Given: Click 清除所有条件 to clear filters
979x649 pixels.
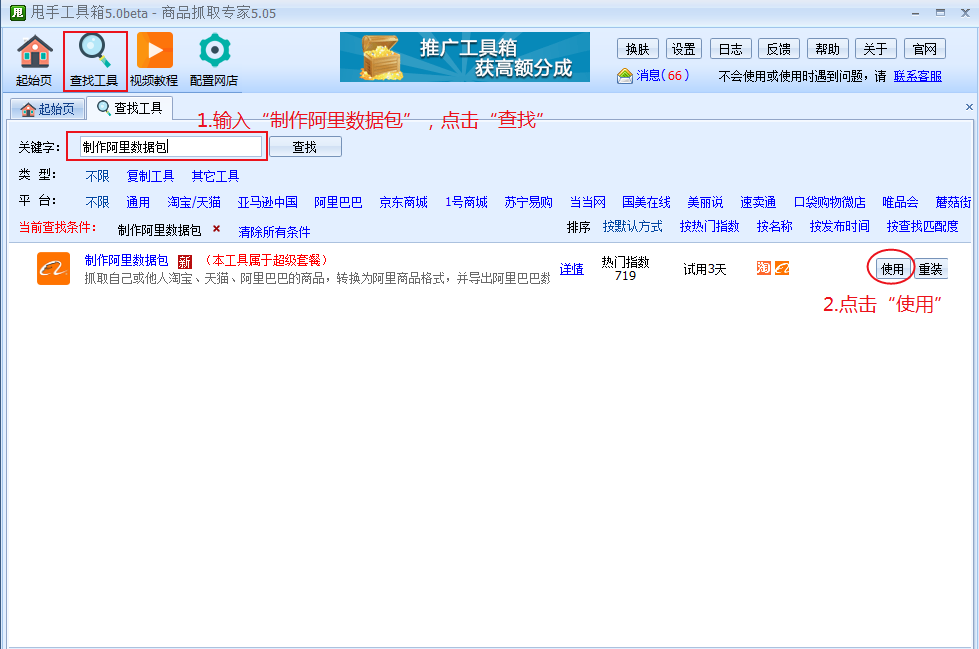Looking at the screenshot, I should (x=274, y=232).
